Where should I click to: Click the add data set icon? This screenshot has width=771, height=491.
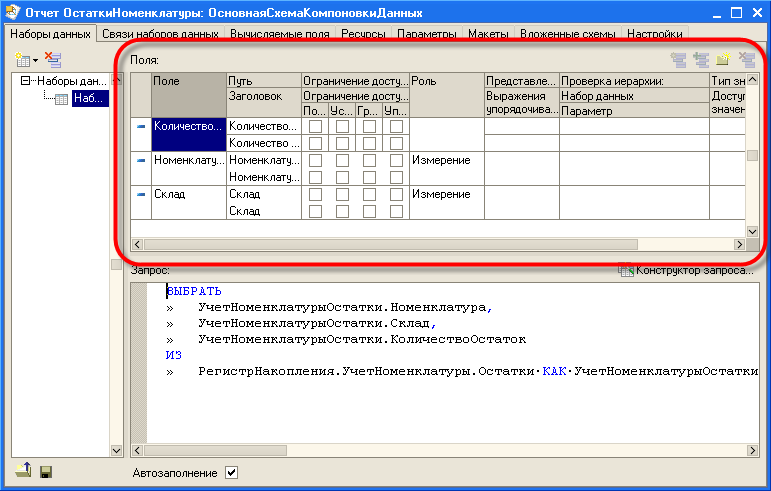(x=20, y=61)
